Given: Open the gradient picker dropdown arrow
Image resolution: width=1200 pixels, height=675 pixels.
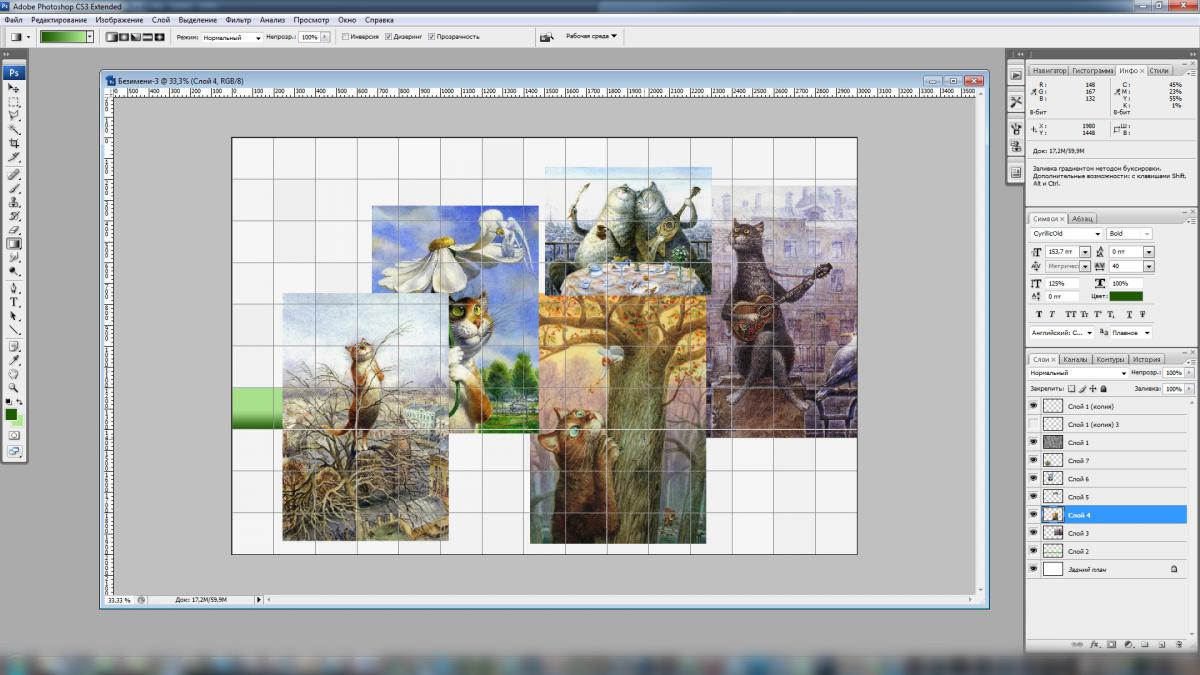Looking at the screenshot, I should point(90,37).
